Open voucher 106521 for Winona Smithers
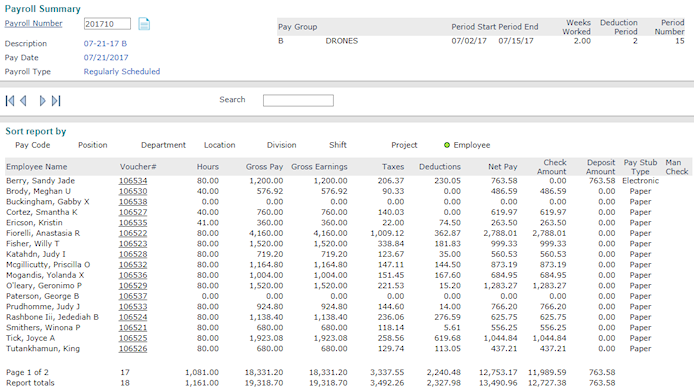The height and width of the screenshot is (392, 694). (x=133, y=328)
